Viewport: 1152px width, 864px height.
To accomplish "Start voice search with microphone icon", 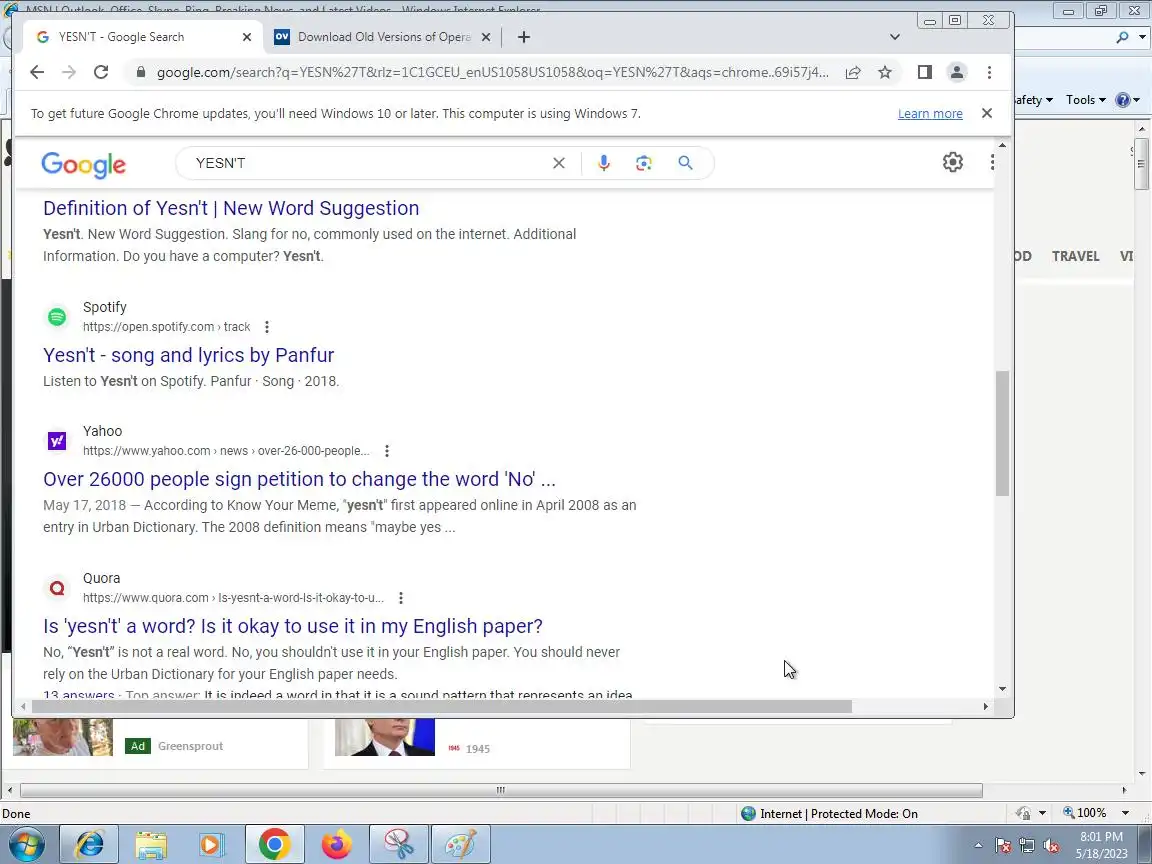I will pos(604,163).
